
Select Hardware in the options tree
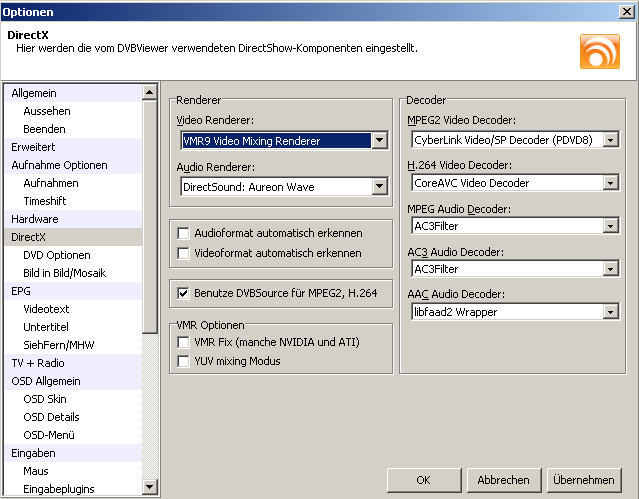pos(35,219)
